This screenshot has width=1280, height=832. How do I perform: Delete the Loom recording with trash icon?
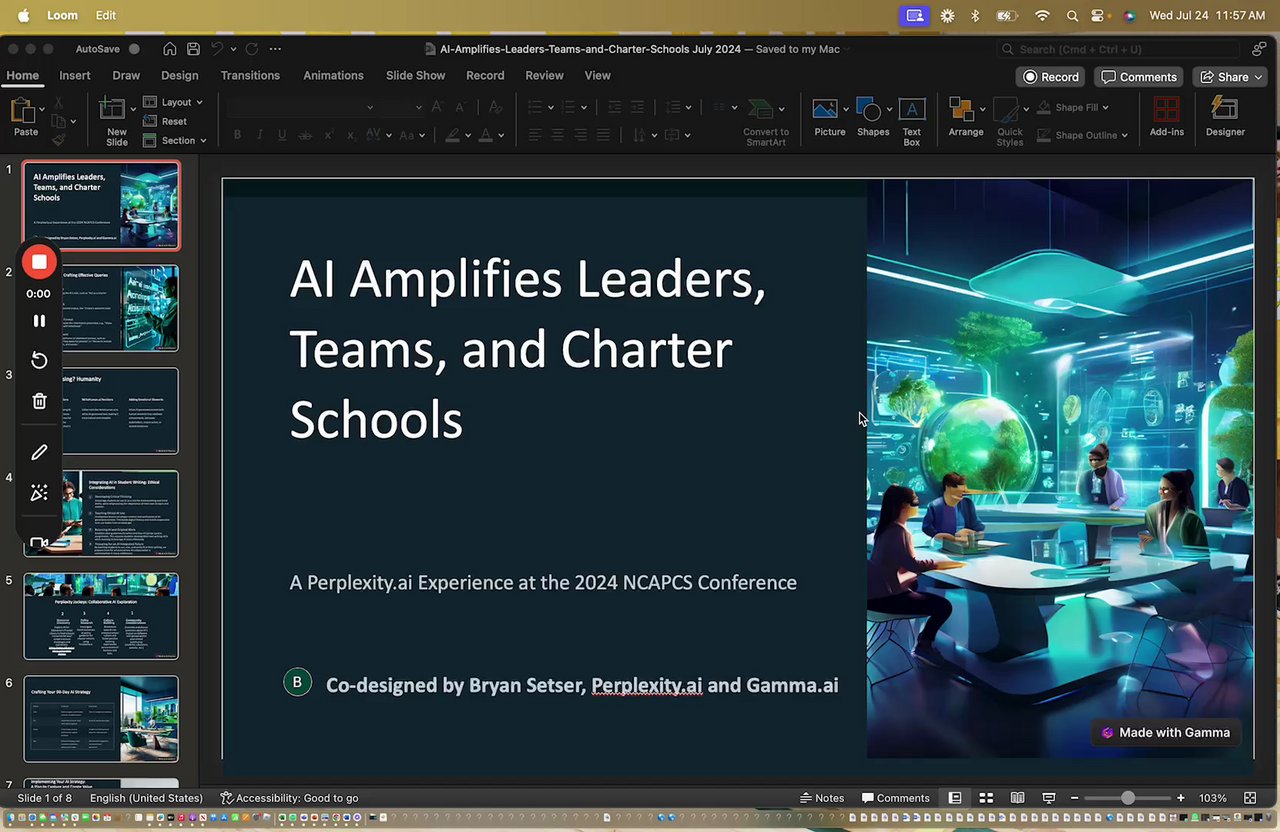click(39, 401)
